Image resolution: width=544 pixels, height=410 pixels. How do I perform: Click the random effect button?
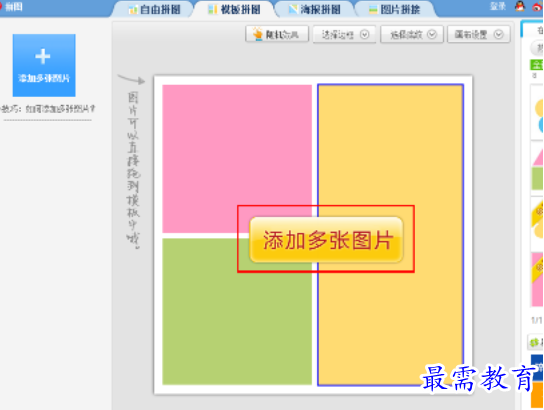point(277,34)
